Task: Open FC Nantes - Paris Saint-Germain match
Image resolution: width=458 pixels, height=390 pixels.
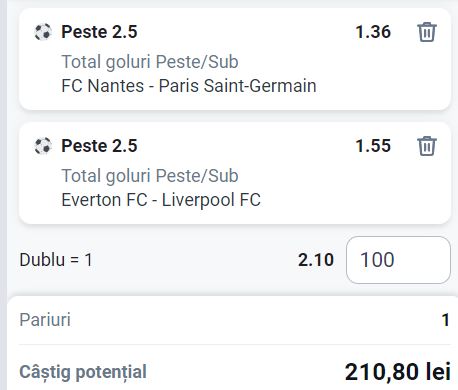Action: 189,86
